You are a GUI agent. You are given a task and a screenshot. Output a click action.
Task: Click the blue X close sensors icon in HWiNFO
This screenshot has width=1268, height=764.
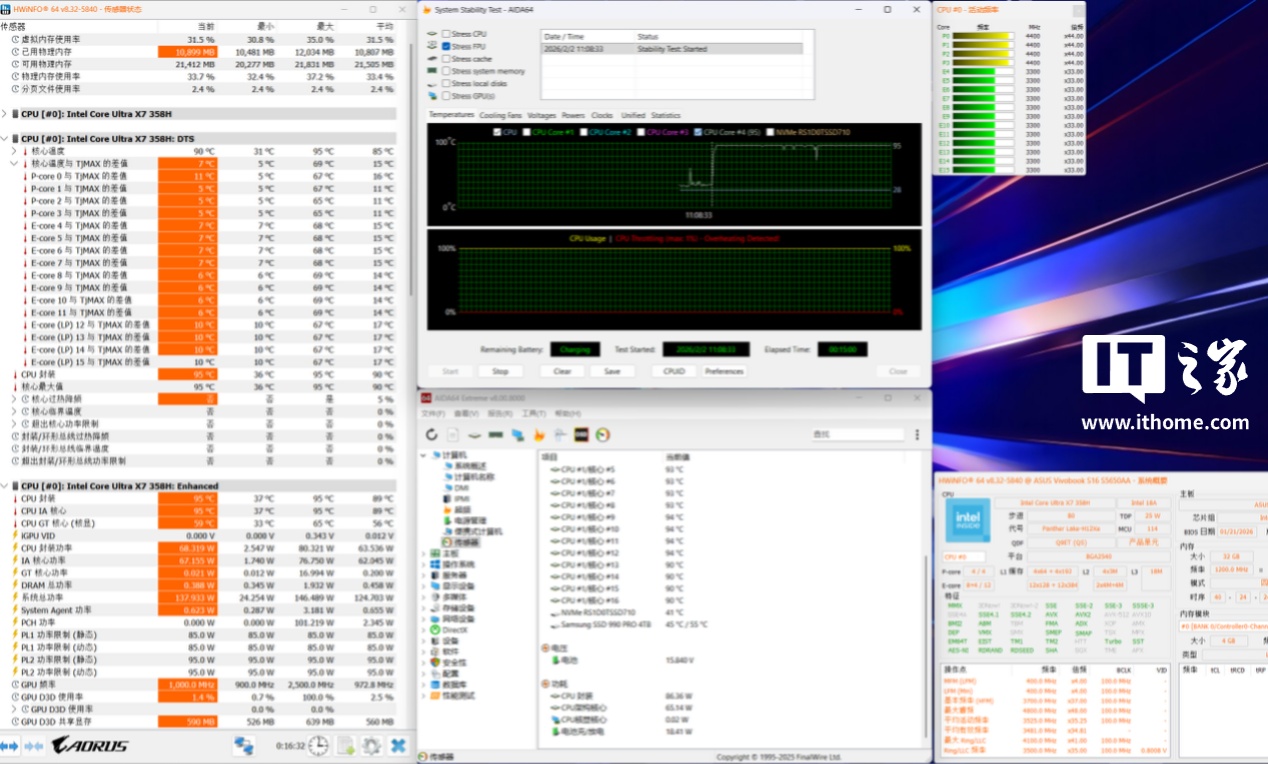point(398,745)
